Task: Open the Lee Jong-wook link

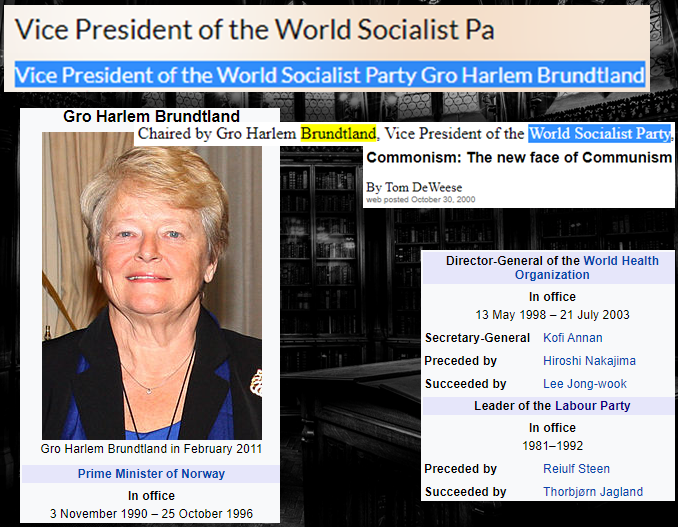Action: [x=585, y=383]
